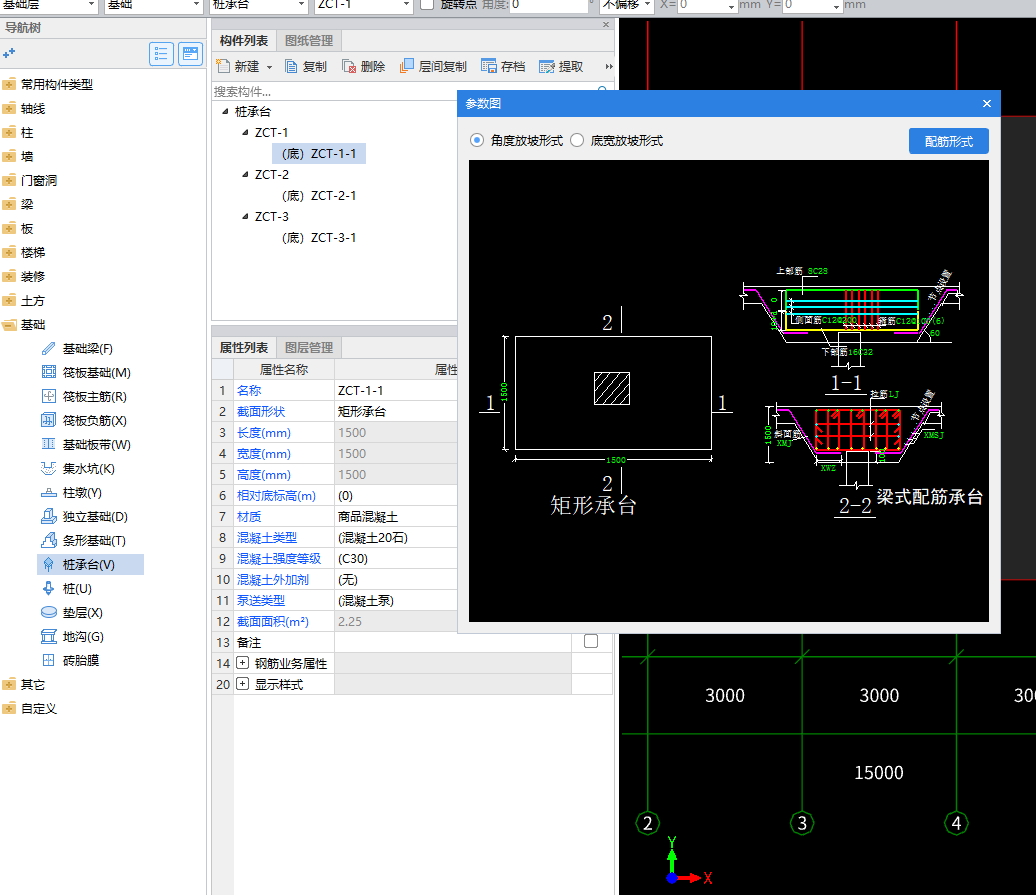Expand 钢筋业务属性 property group

[242, 662]
